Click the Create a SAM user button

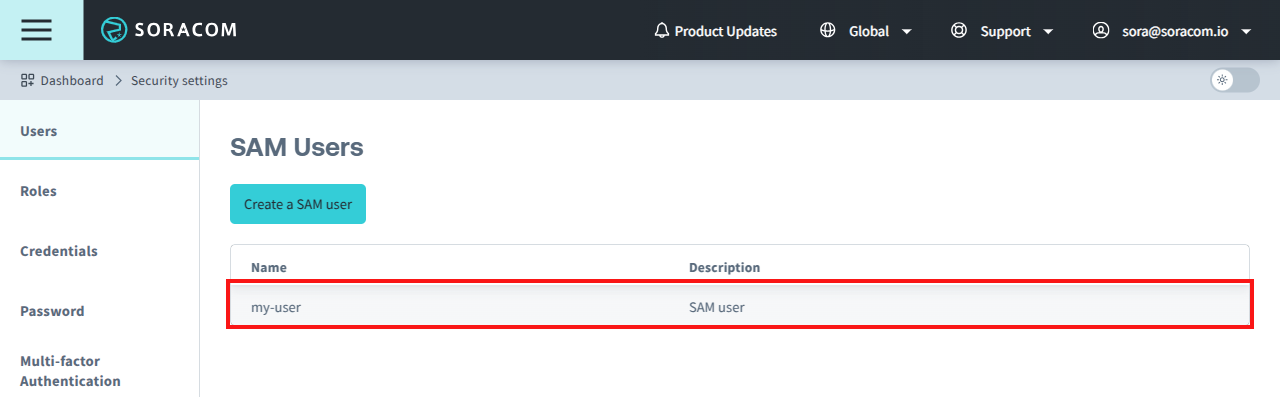tap(298, 204)
